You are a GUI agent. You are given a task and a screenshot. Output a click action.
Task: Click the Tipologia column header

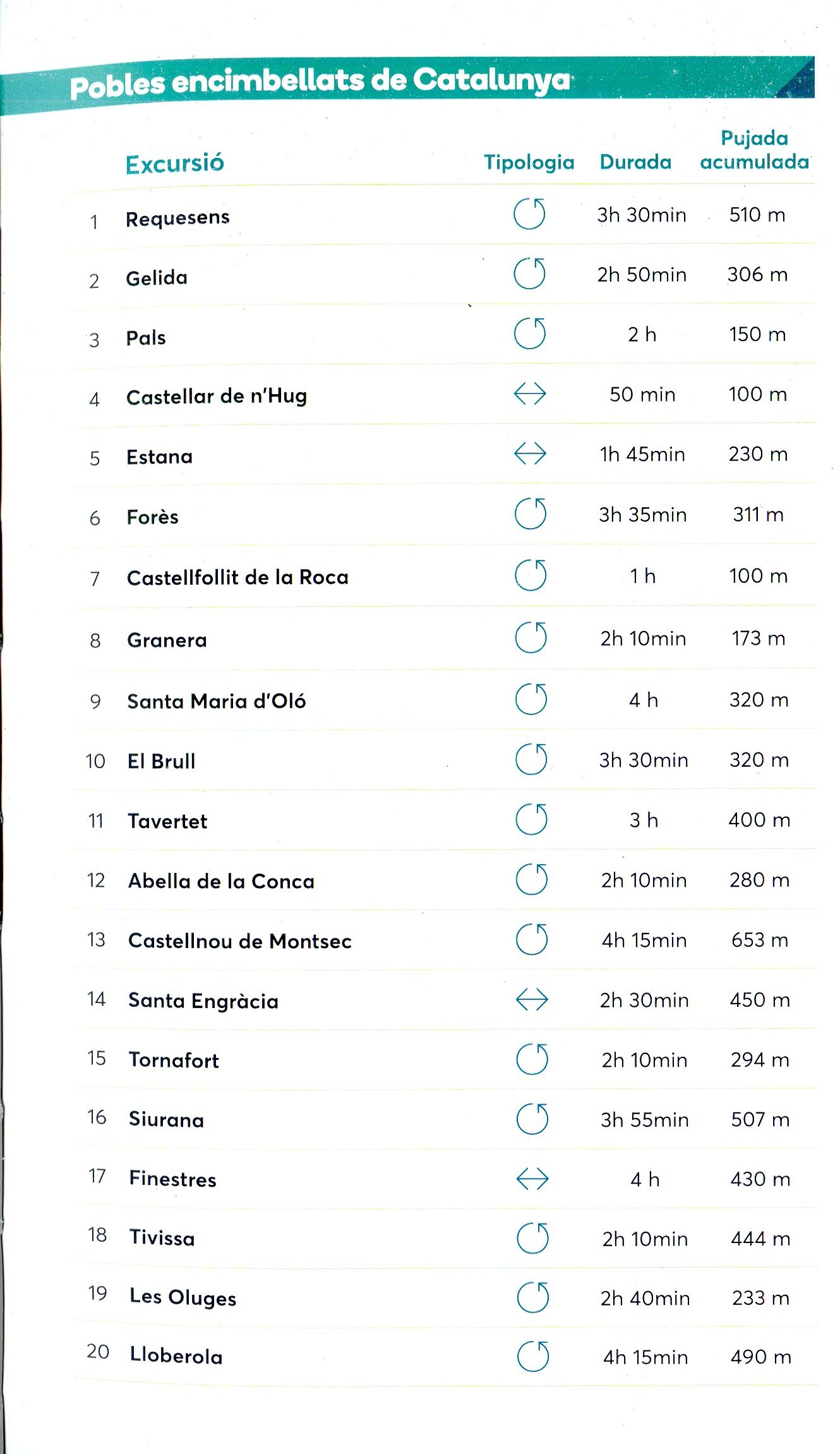click(529, 162)
